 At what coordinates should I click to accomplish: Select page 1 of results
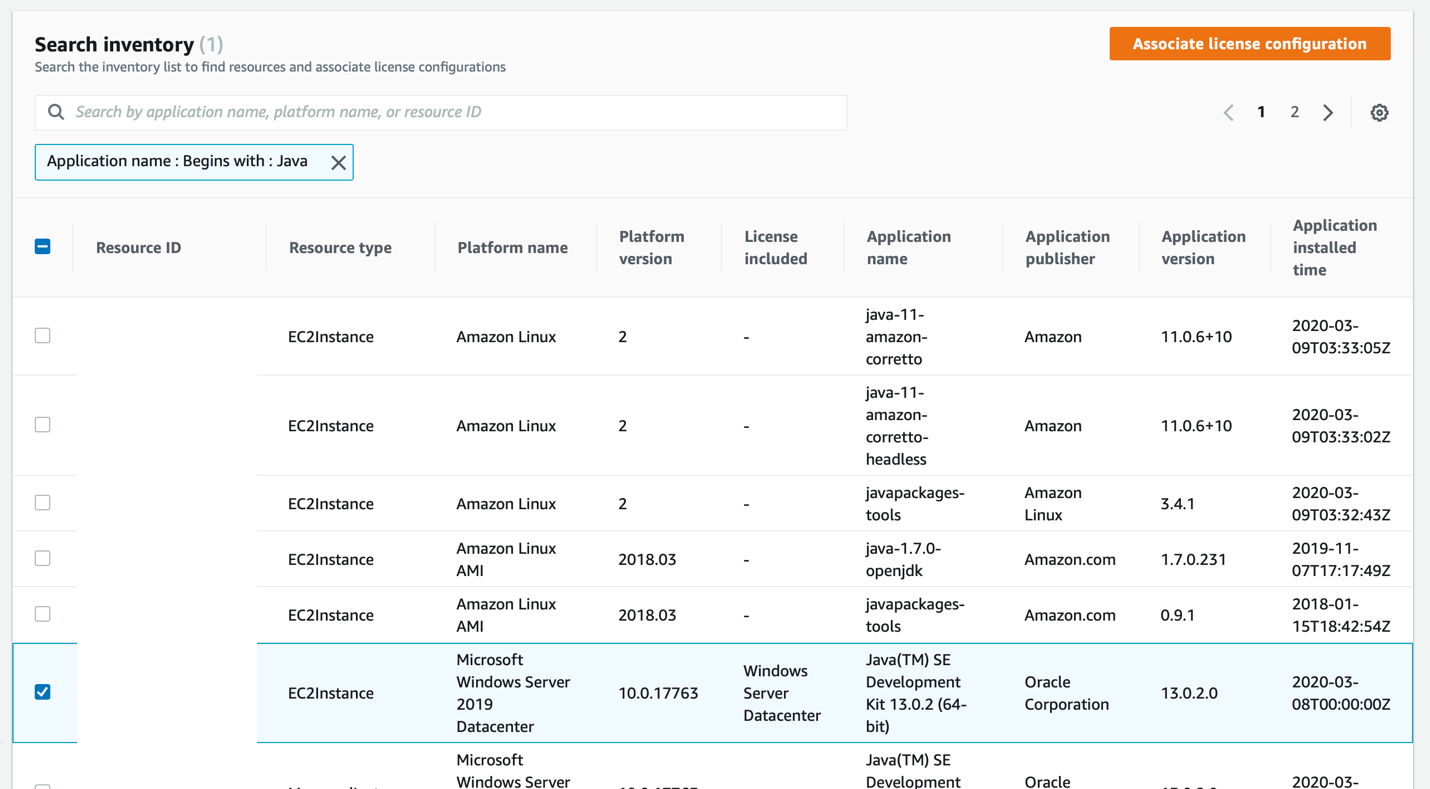[x=1261, y=112]
